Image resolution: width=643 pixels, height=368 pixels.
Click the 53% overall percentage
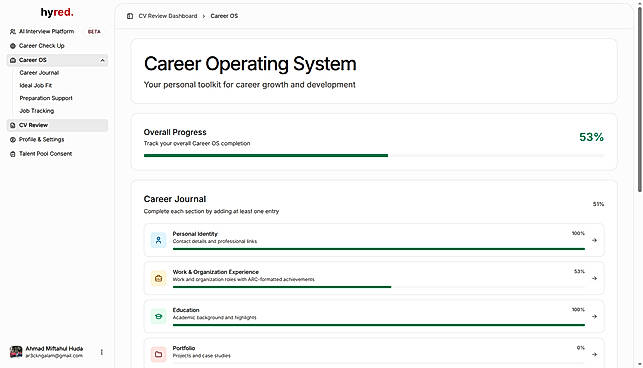point(591,137)
